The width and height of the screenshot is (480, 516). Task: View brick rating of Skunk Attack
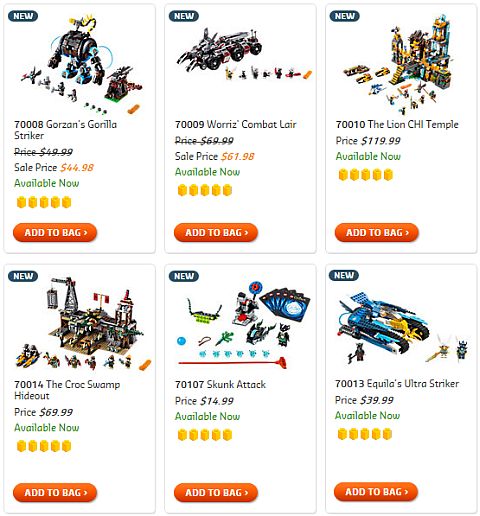(x=205, y=435)
